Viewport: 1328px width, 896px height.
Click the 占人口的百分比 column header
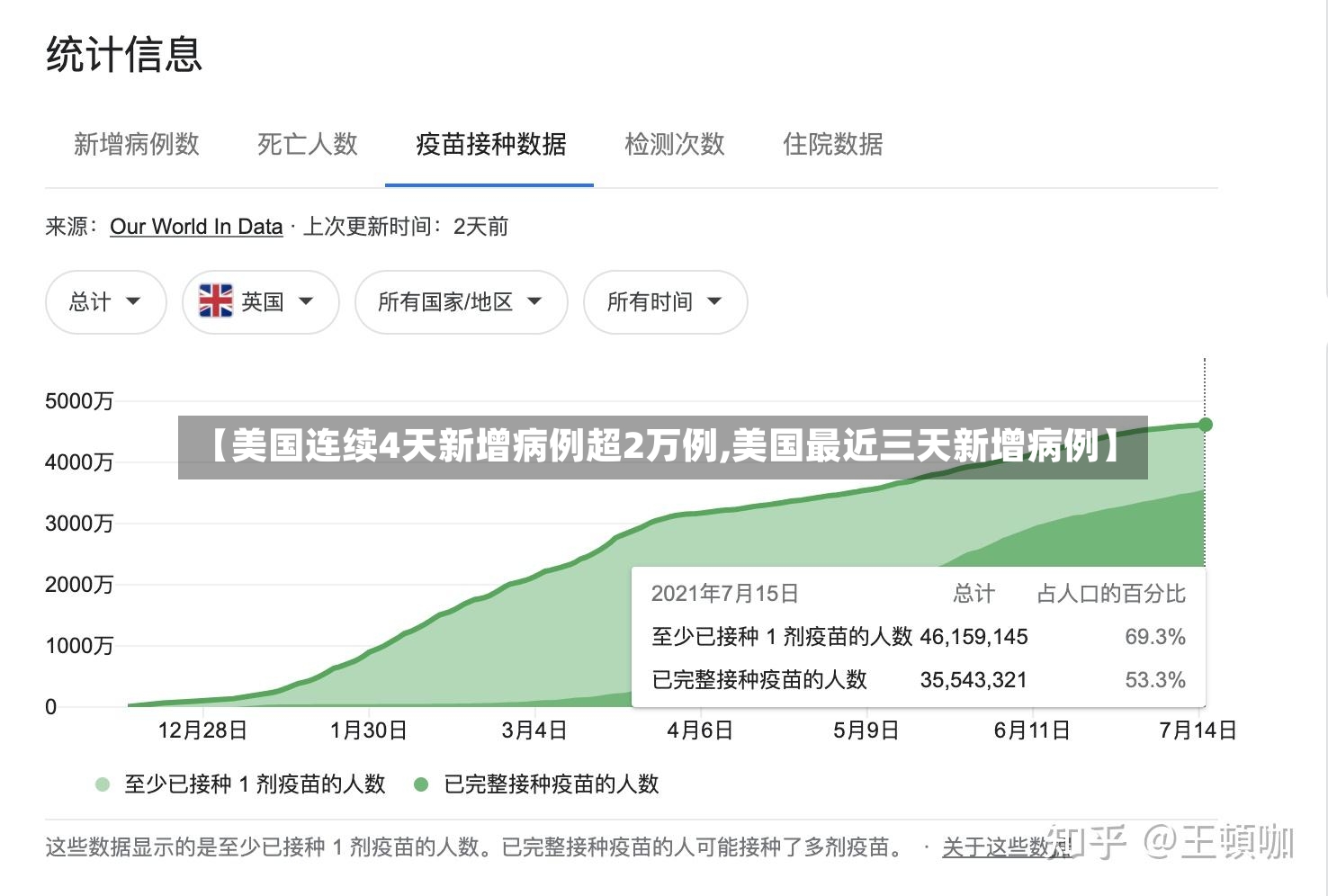point(1111,594)
